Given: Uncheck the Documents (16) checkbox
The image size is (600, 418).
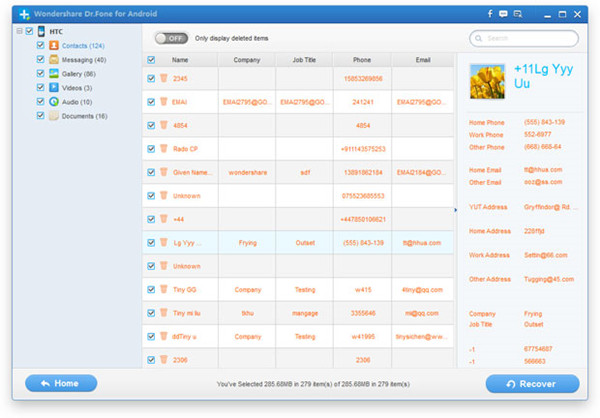Looking at the screenshot, I should click(40, 115).
